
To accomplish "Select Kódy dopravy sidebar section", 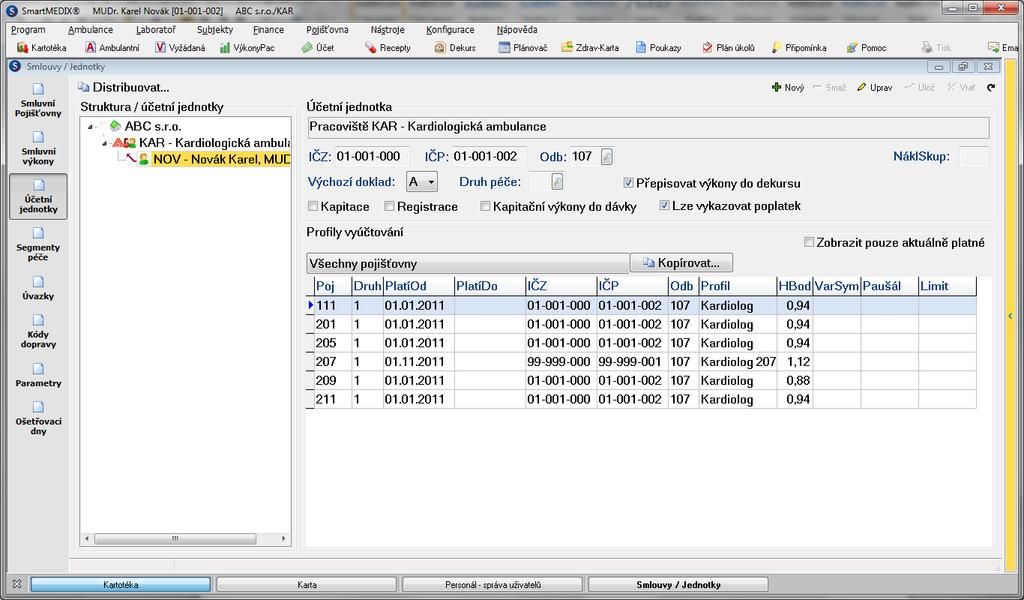I will [38, 331].
